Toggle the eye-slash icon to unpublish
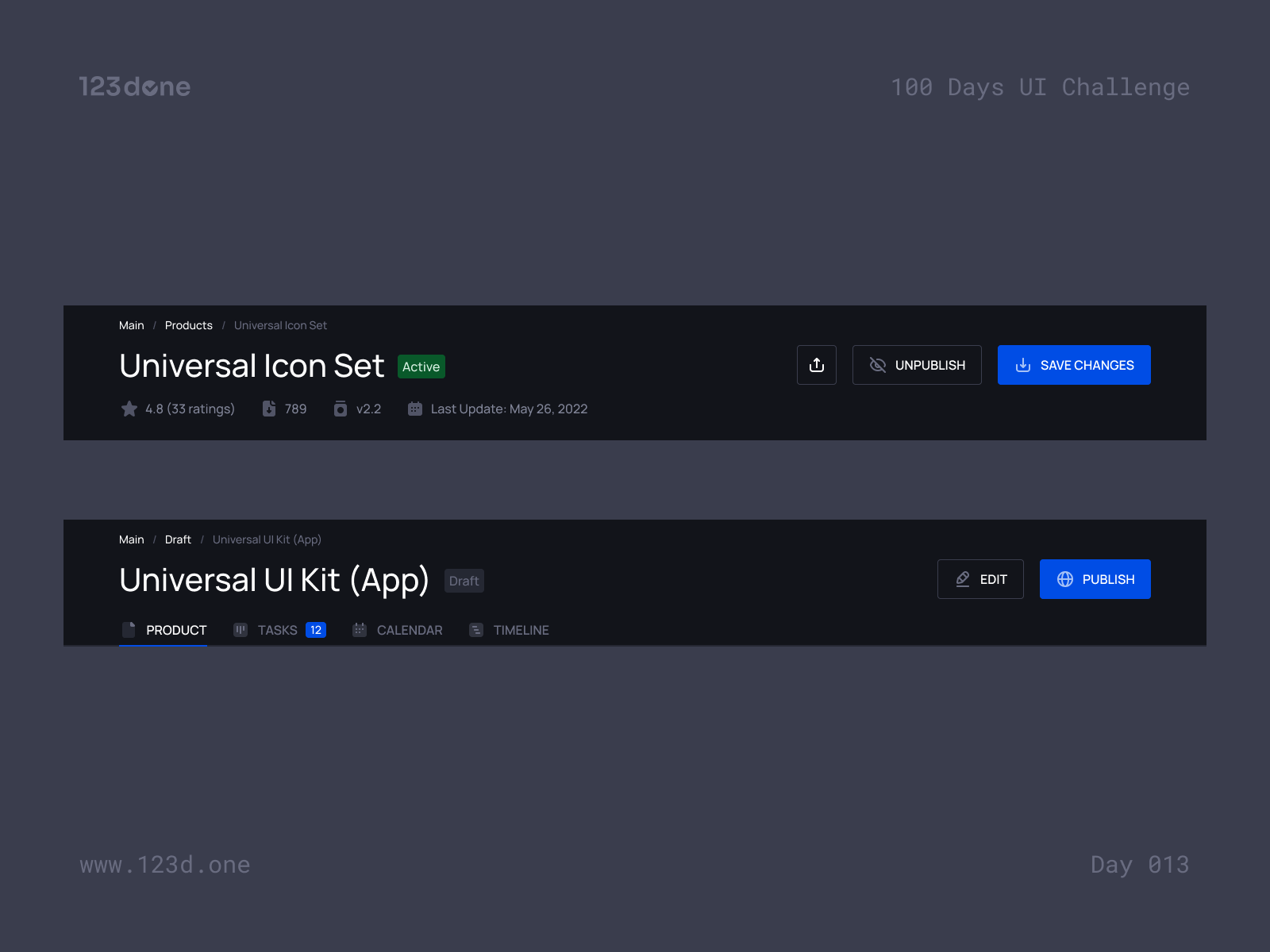Screen dimensions: 1270x952 tap(878, 365)
